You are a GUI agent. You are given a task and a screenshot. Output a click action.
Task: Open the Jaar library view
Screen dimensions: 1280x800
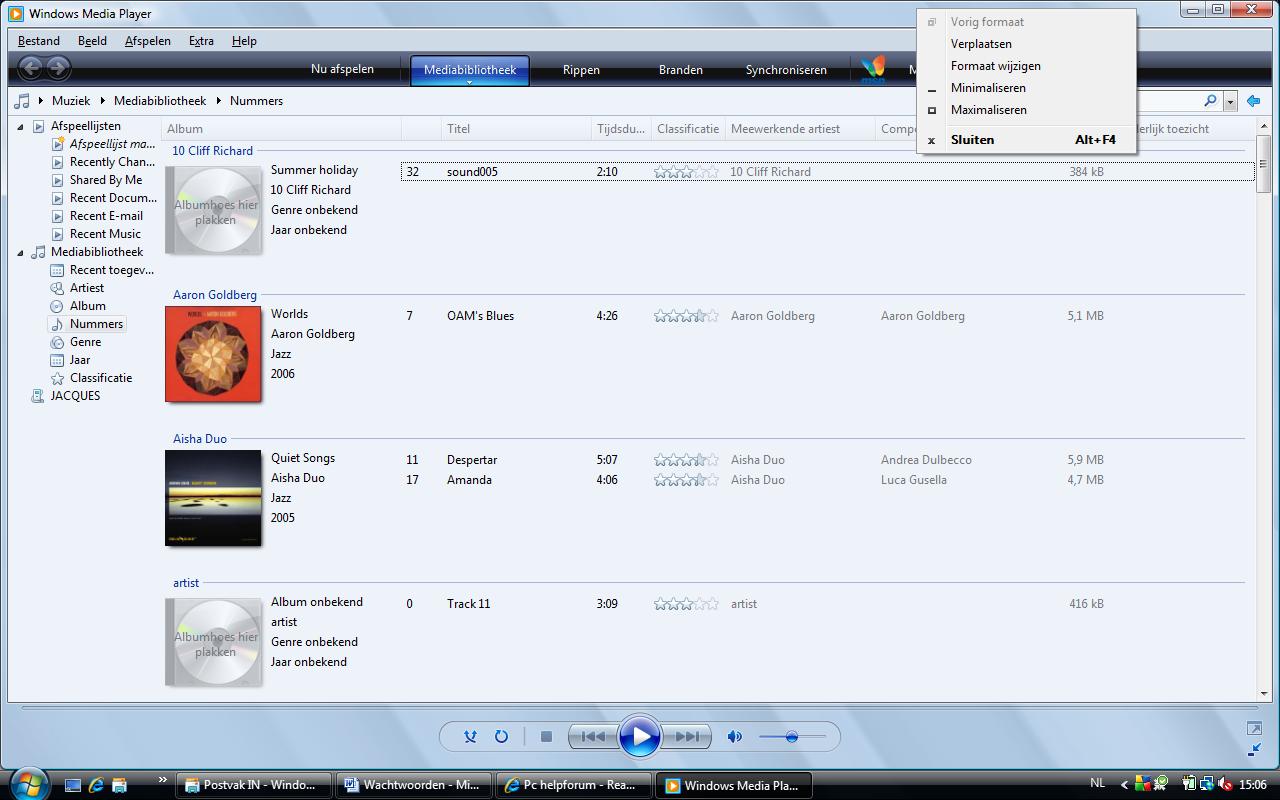click(71, 360)
